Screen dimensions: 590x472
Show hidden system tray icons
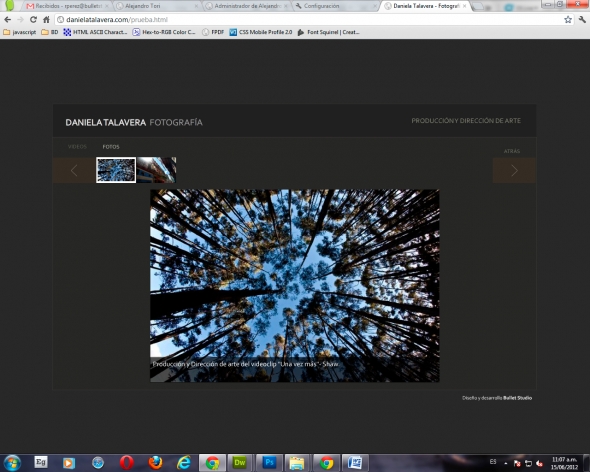[506, 463]
